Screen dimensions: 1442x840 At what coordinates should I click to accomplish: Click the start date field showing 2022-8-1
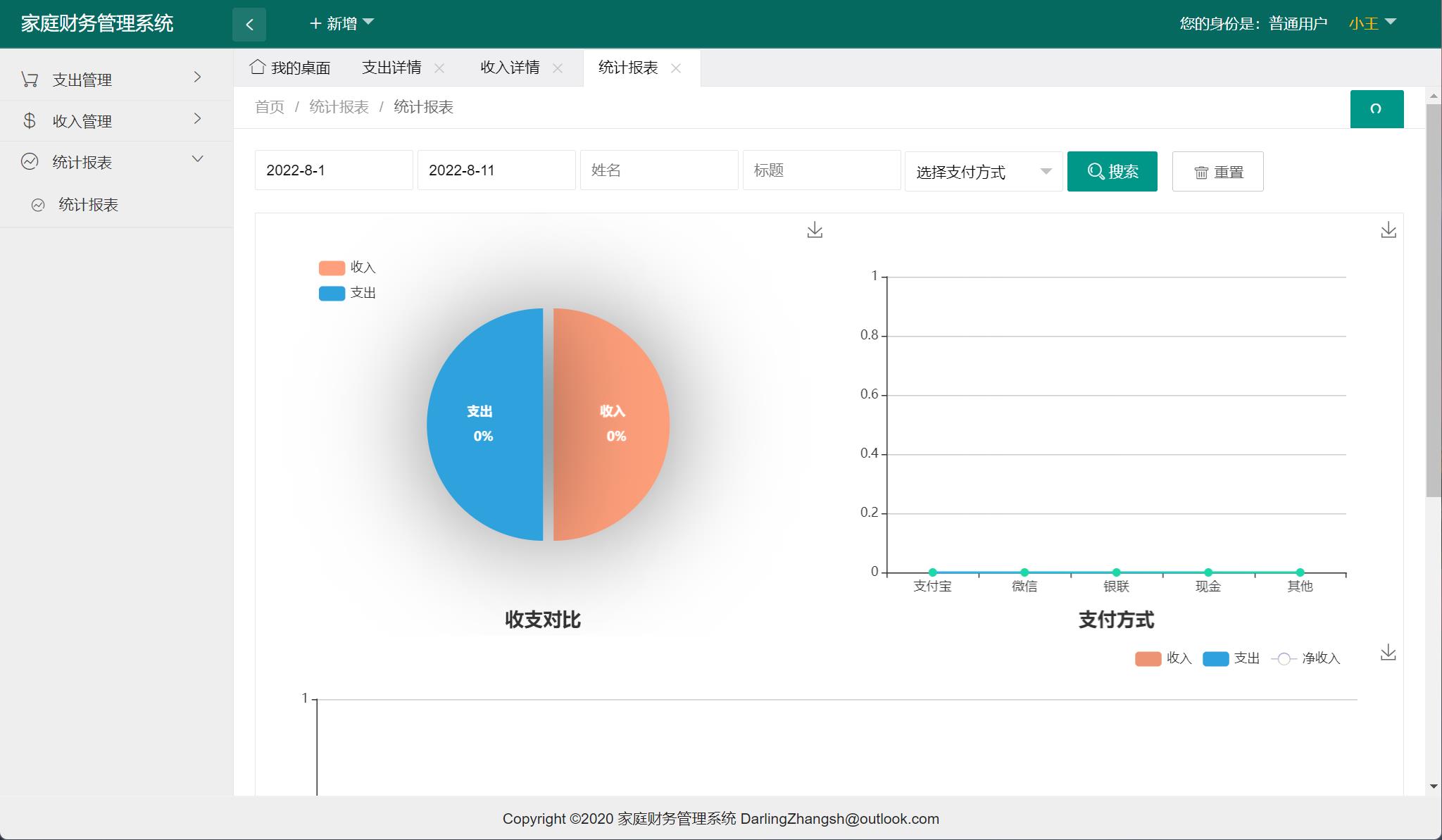(334, 170)
